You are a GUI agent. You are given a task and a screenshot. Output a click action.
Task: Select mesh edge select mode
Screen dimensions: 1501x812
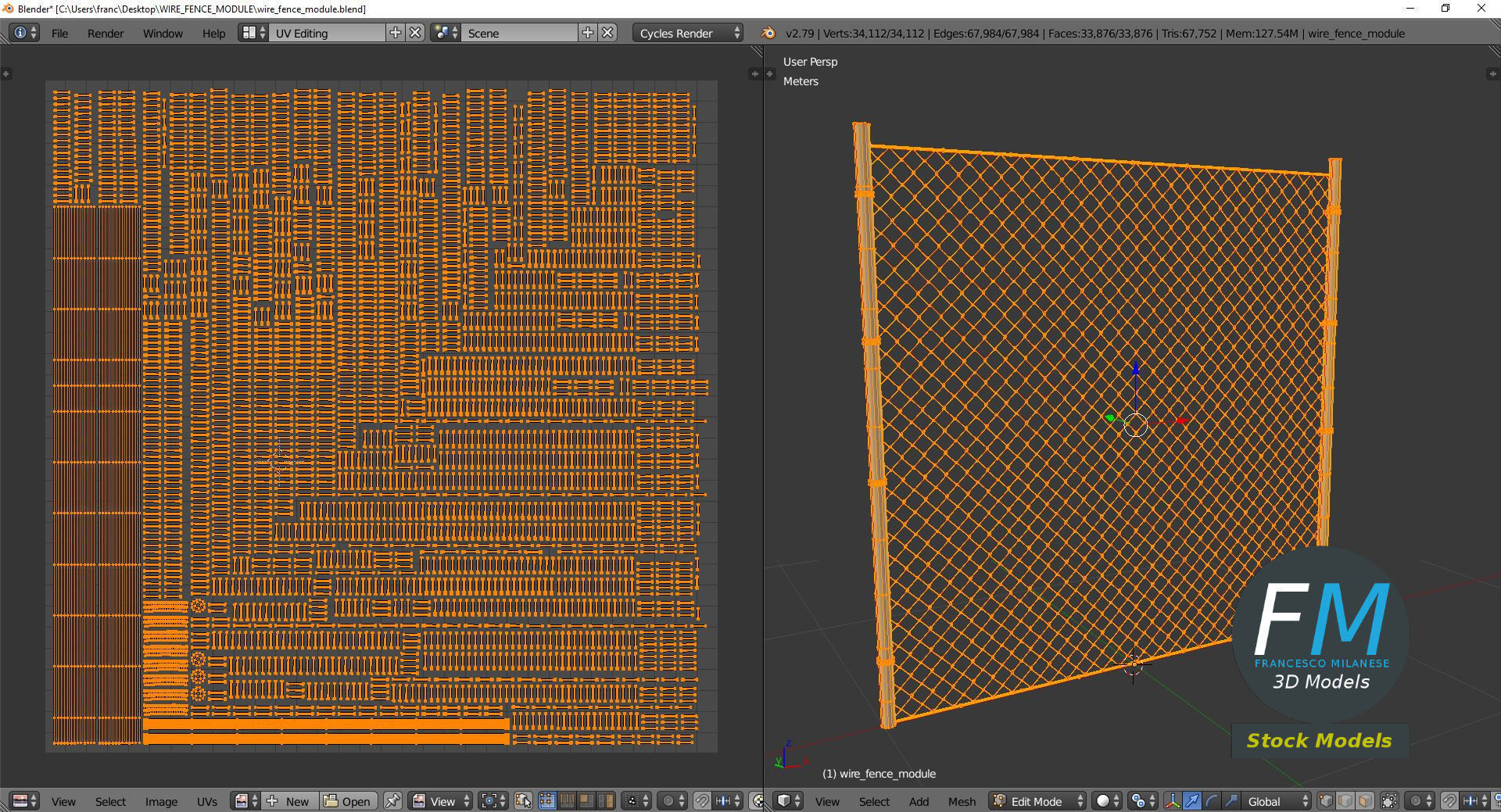click(1345, 801)
